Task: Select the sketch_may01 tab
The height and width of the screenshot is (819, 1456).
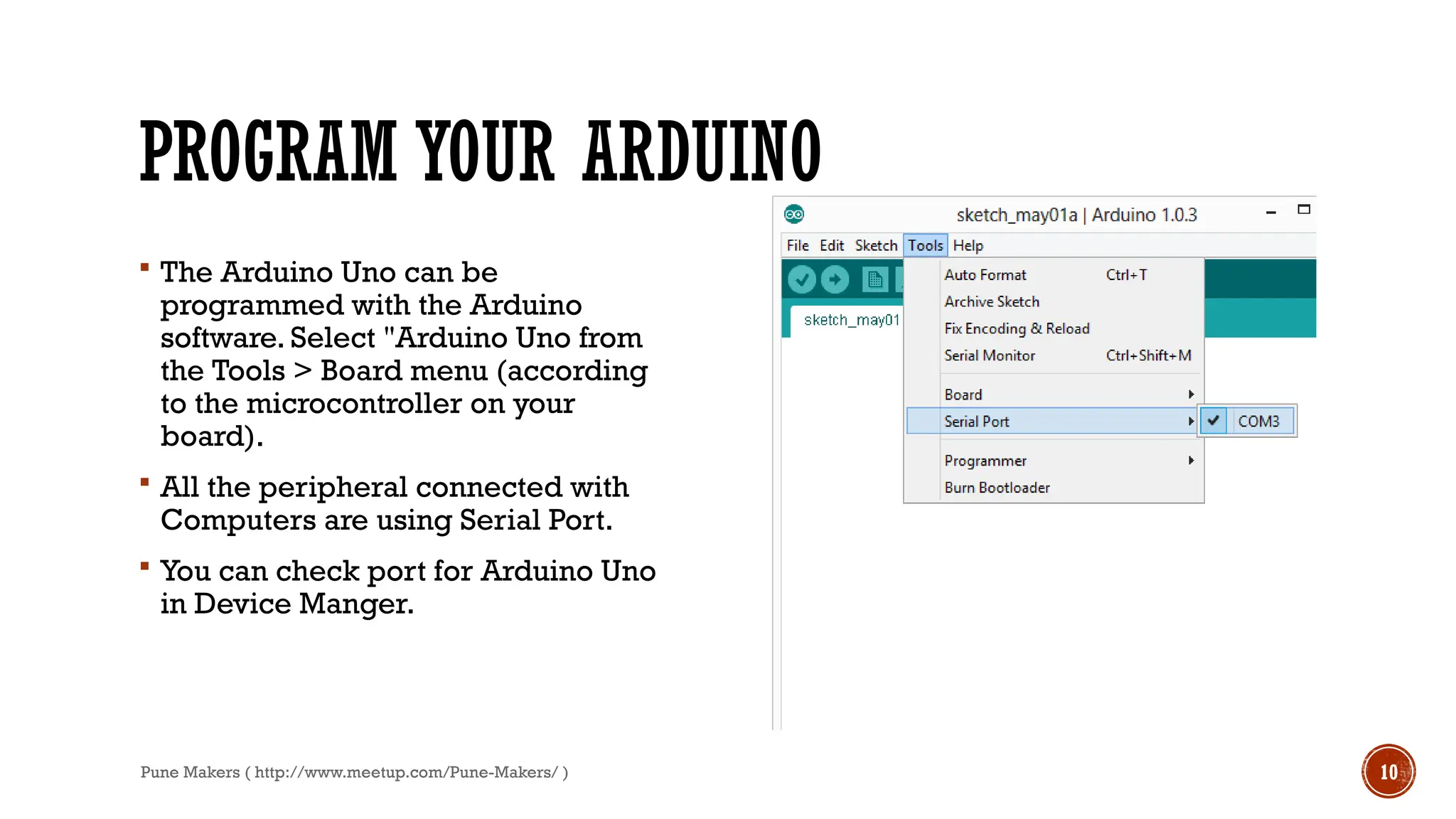Action: (851, 320)
